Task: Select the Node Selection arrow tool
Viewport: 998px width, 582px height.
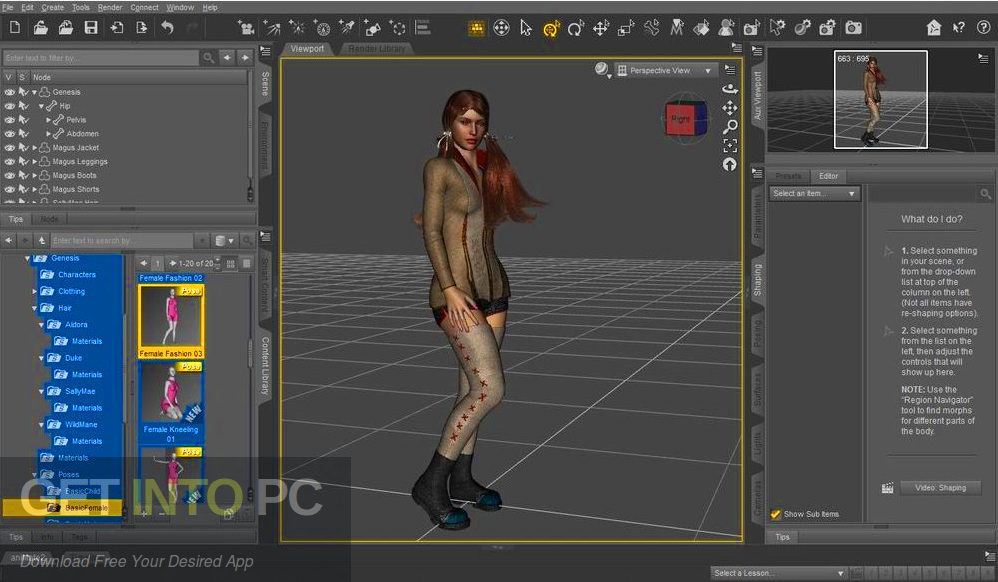Action: [x=526, y=28]
